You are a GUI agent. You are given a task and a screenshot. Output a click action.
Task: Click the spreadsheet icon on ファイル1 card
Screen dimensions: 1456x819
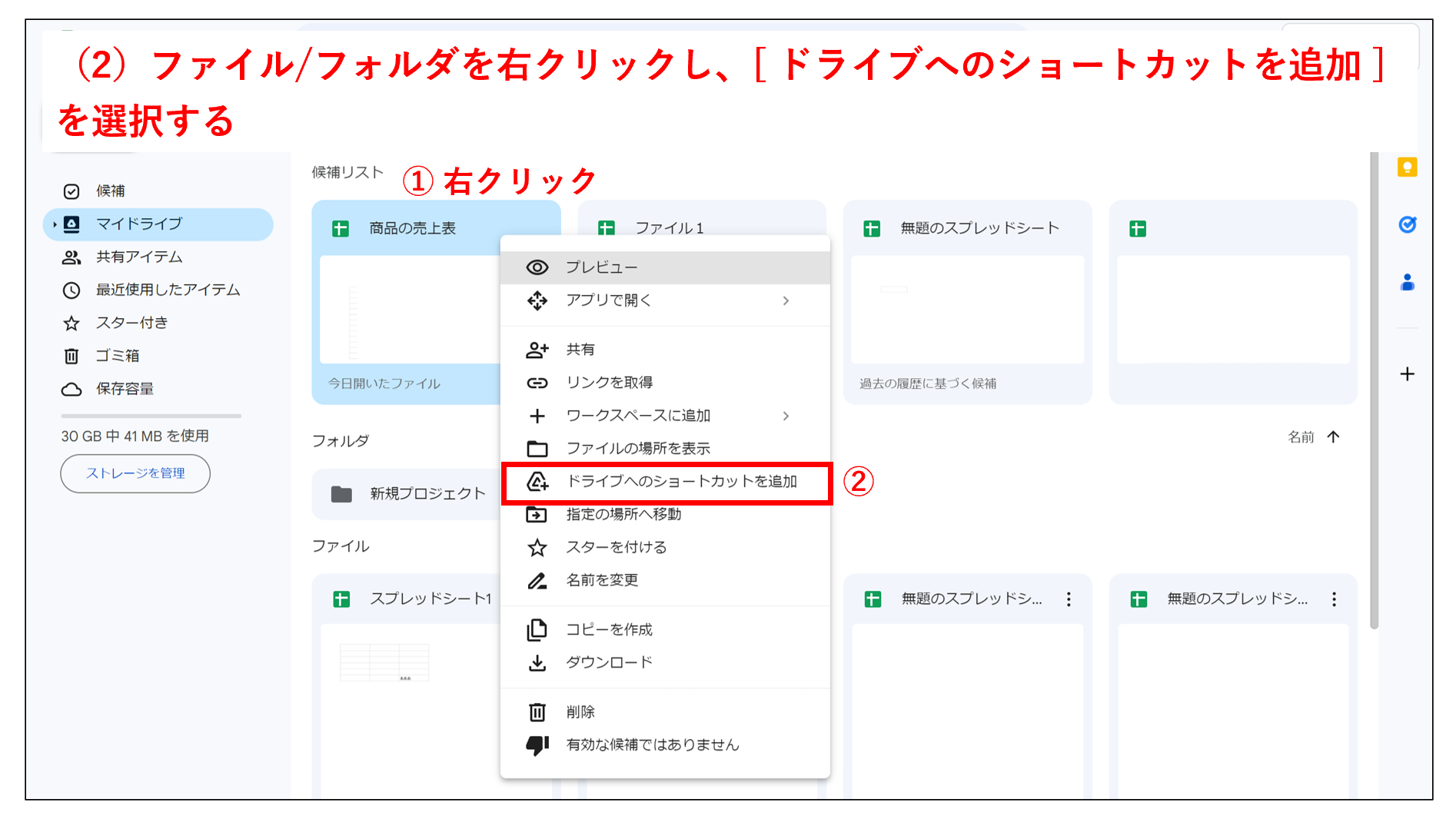607,227
